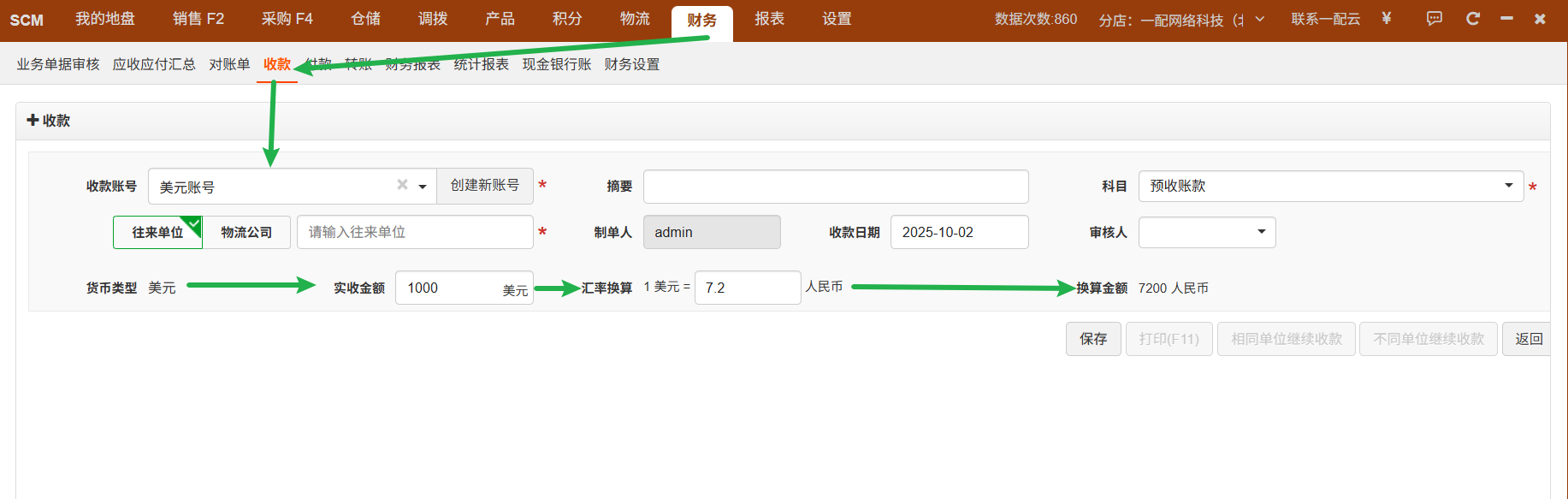Click the plus icon beside 收款 heading
Screen dimensions: 1568x499
[33, 120]
